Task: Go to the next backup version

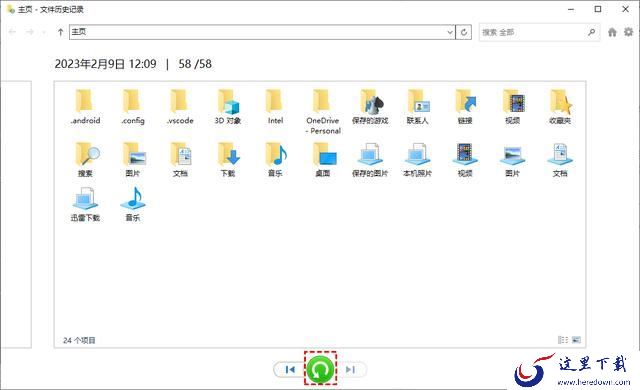Action: (351, 370)
